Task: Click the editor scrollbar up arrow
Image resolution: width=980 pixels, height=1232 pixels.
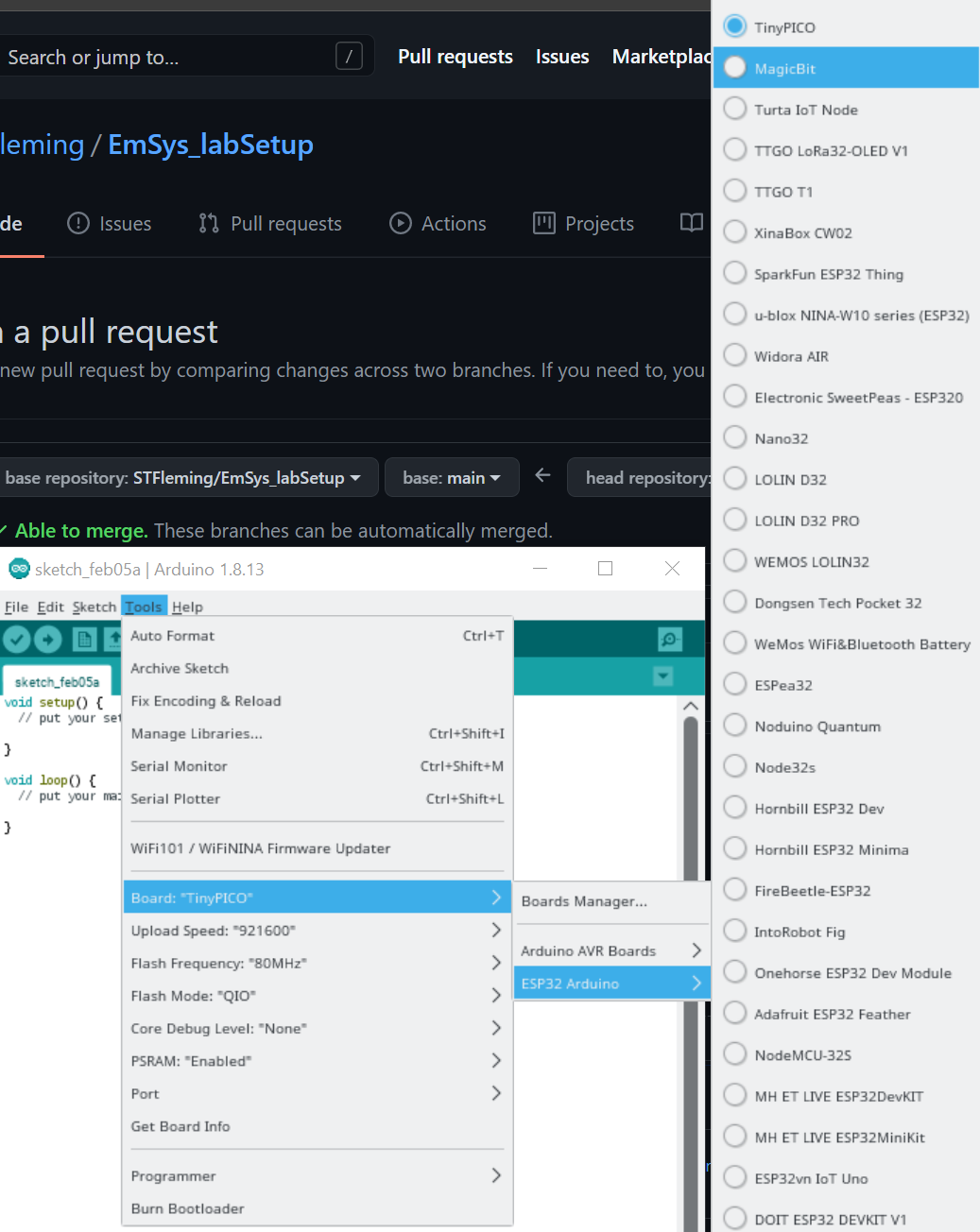Action: pos(691,706)
